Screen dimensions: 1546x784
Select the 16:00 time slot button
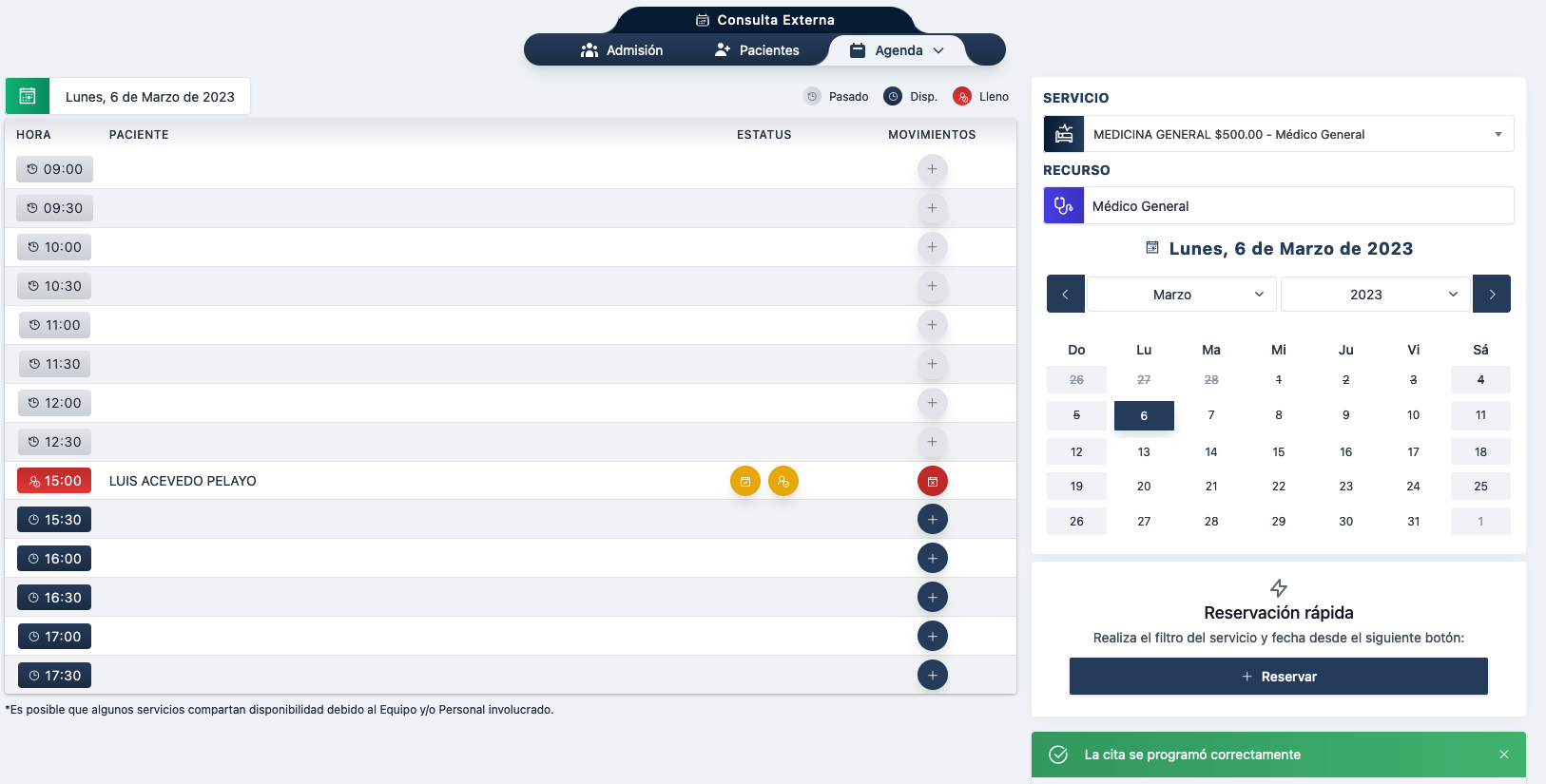(54, 559)
